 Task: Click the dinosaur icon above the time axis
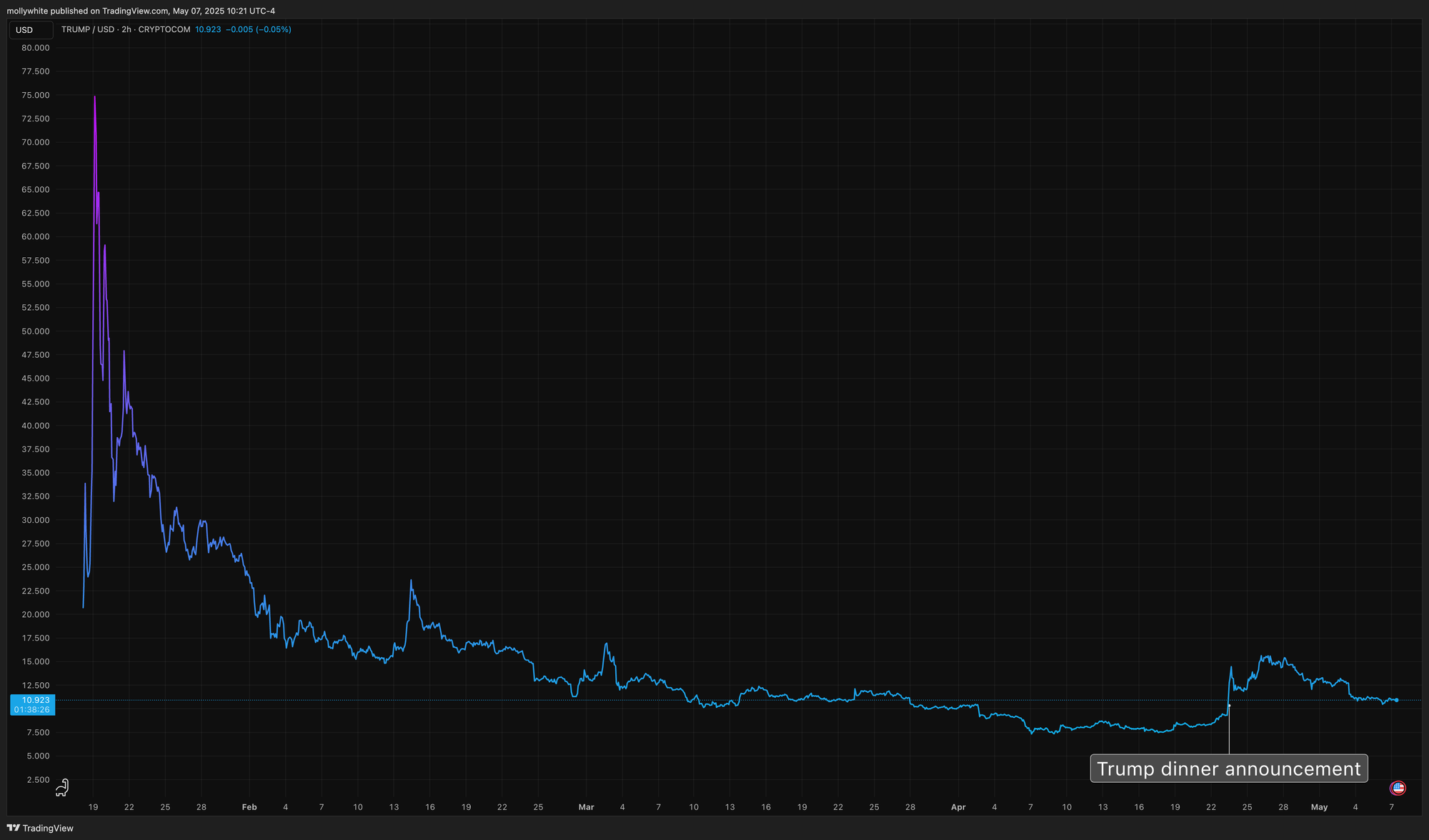point(62,788)
